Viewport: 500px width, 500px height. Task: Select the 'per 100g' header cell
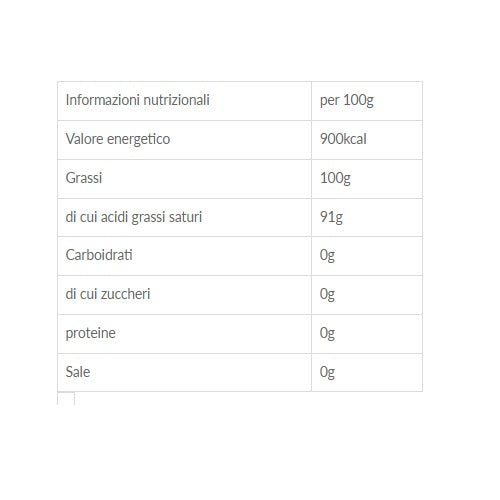pyautogui.click(x=367, y=101)
